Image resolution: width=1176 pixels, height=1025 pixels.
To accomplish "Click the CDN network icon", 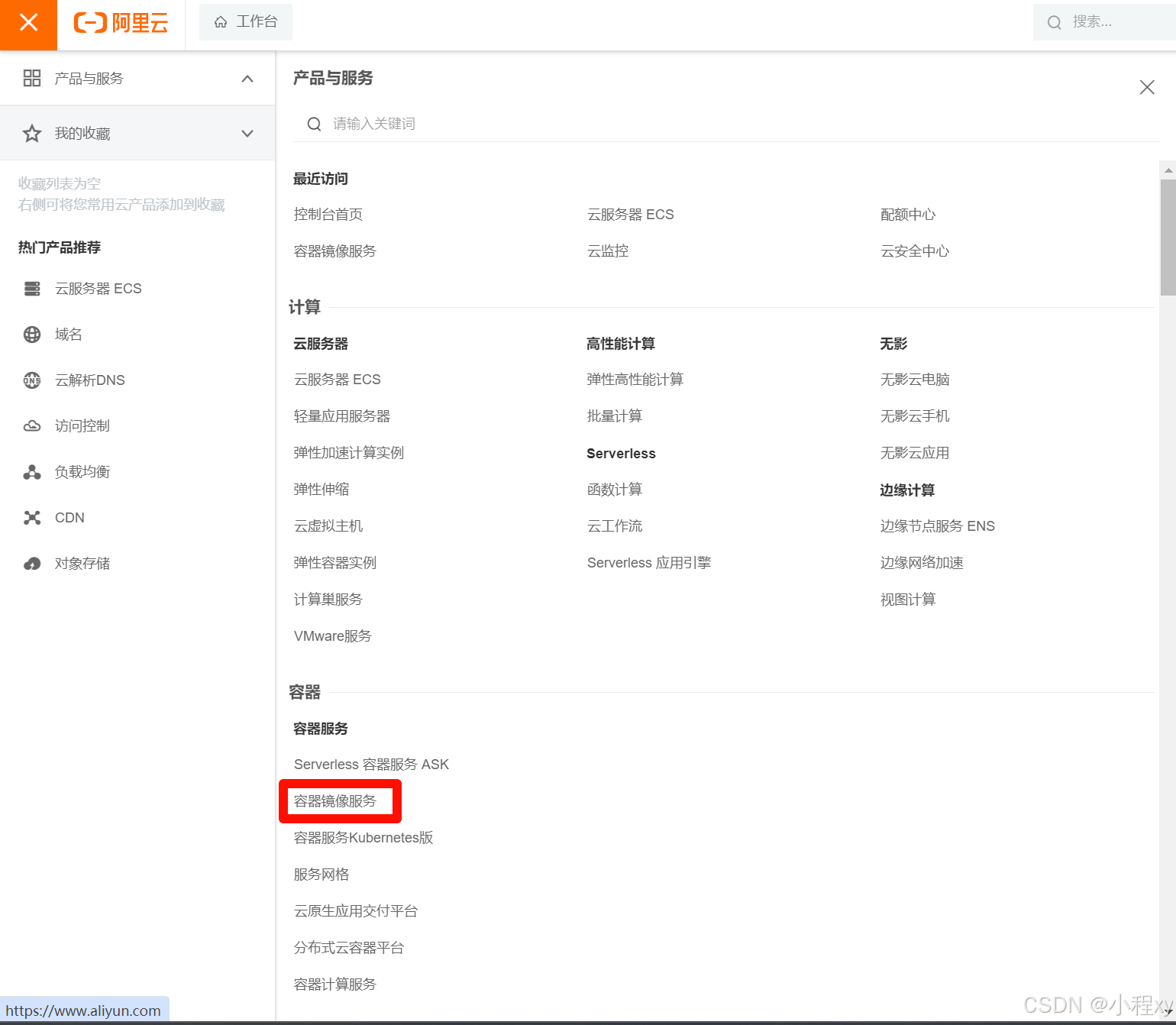I will [32, 518].
